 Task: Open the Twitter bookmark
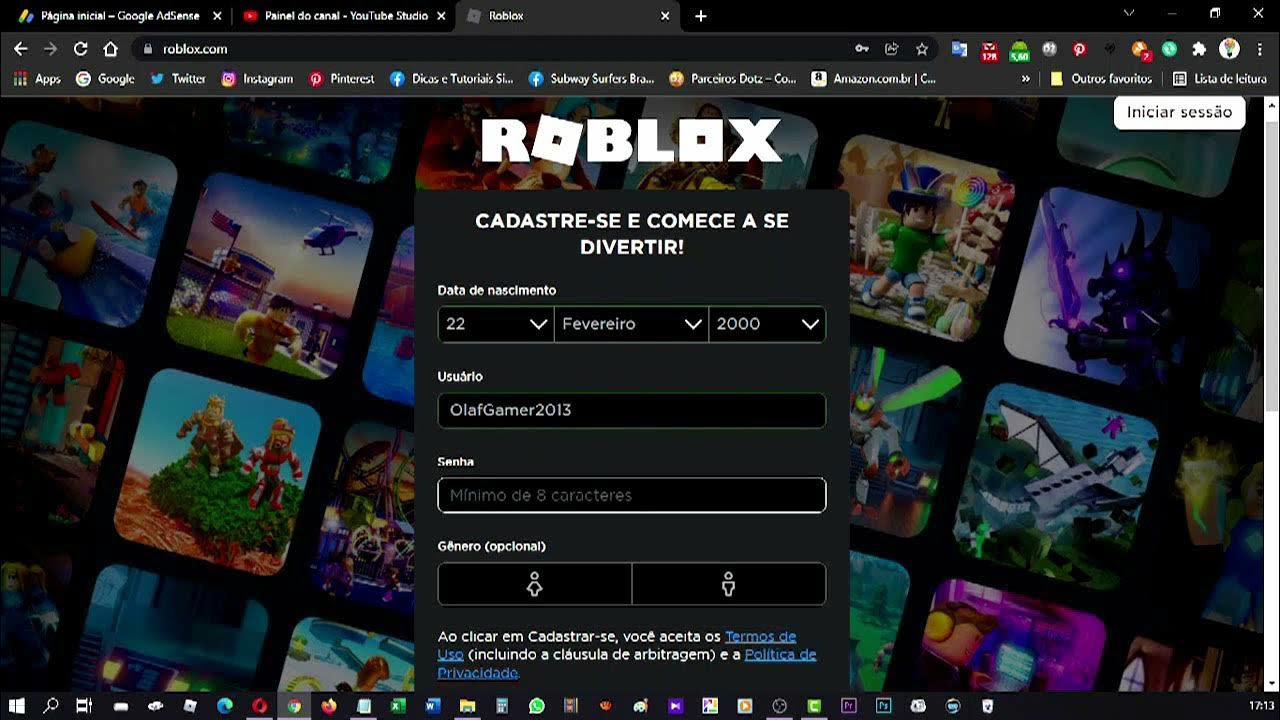click(178, 78)
